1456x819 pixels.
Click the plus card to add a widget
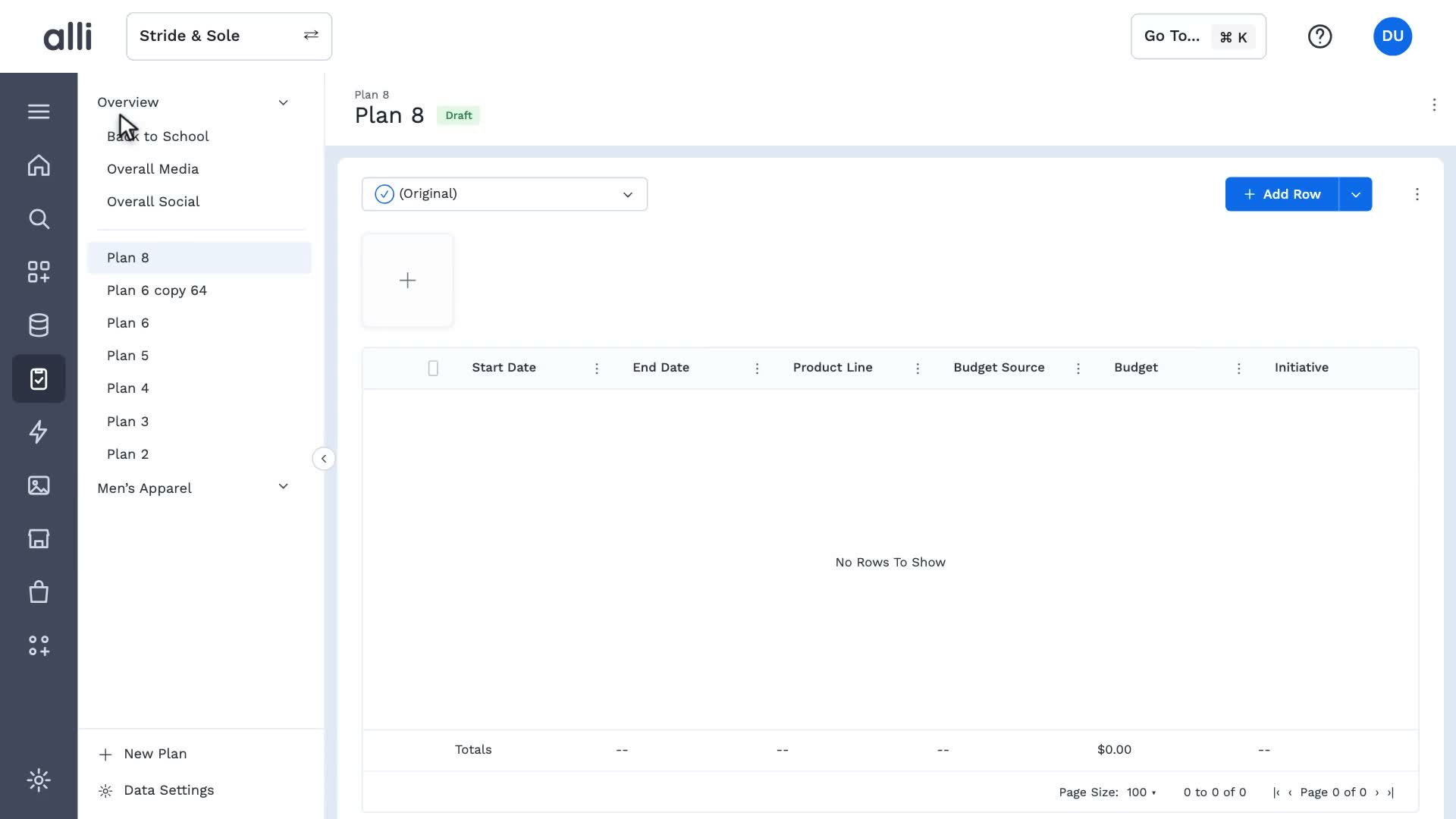[407, 281]
